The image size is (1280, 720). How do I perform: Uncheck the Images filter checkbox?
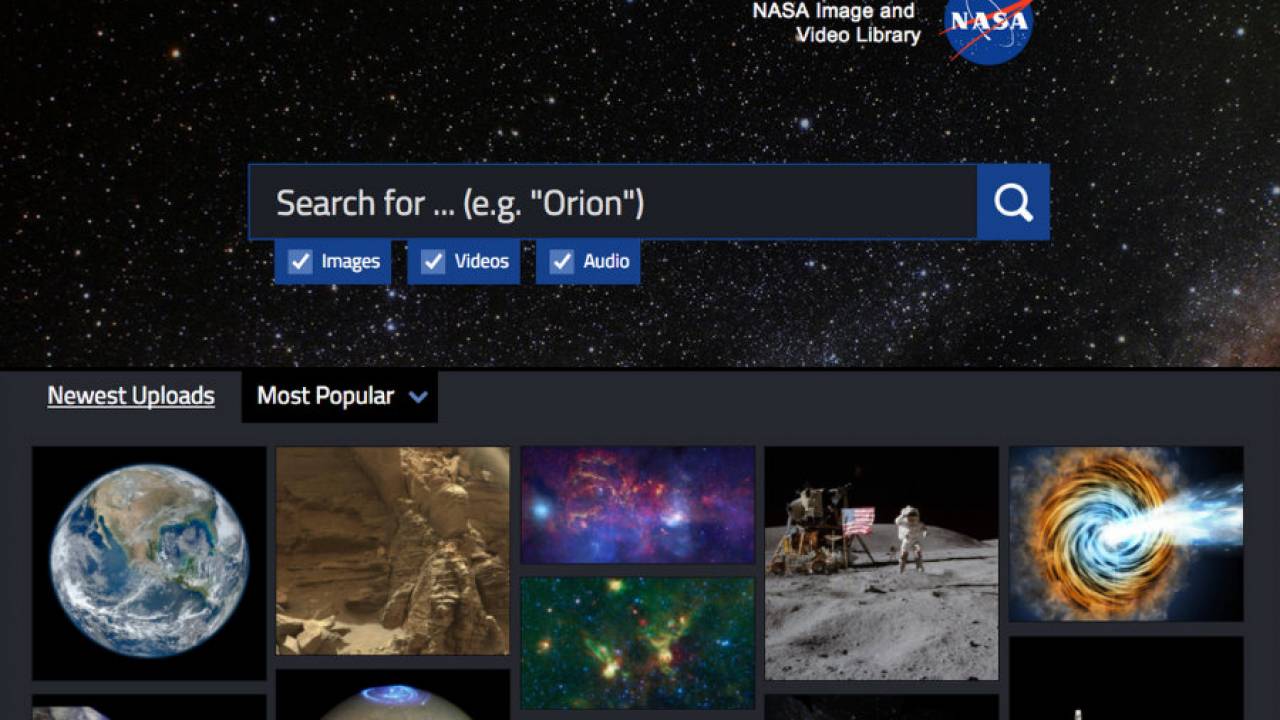click(300, 262)
